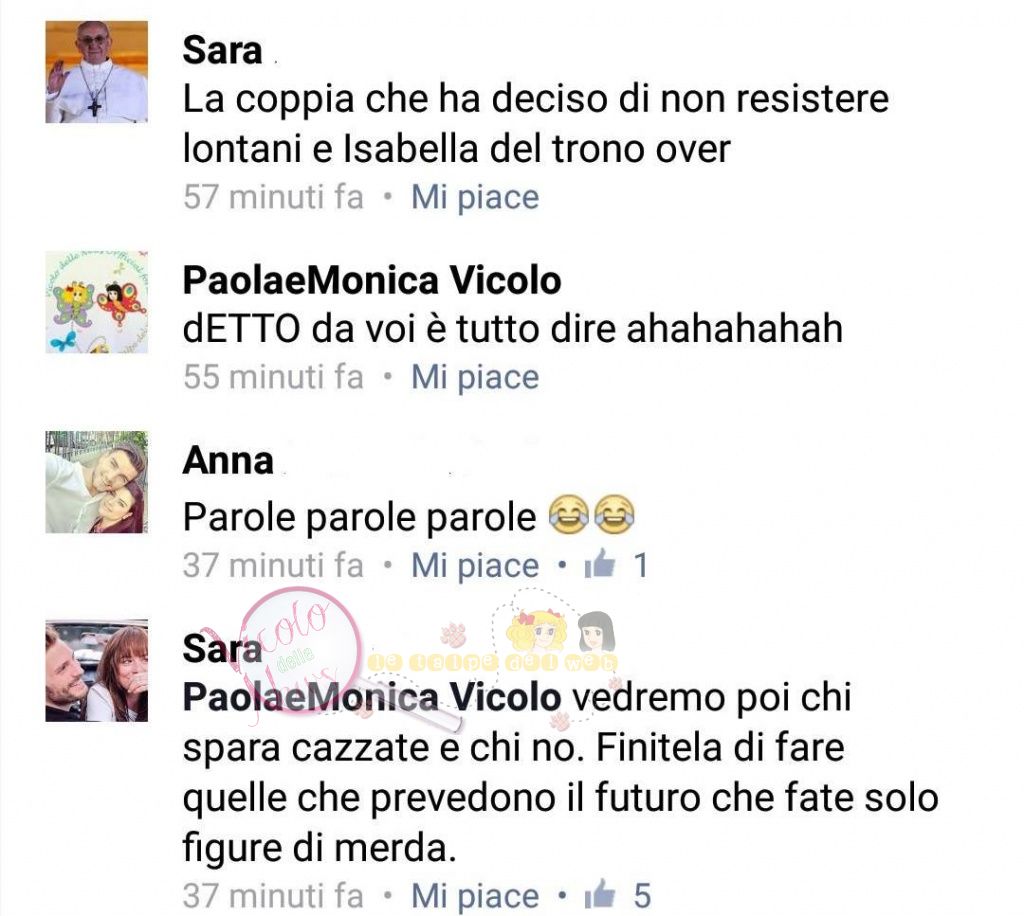Open Anna's profile name link
This screenshot has width=1024, height=916.
[228, 461]
